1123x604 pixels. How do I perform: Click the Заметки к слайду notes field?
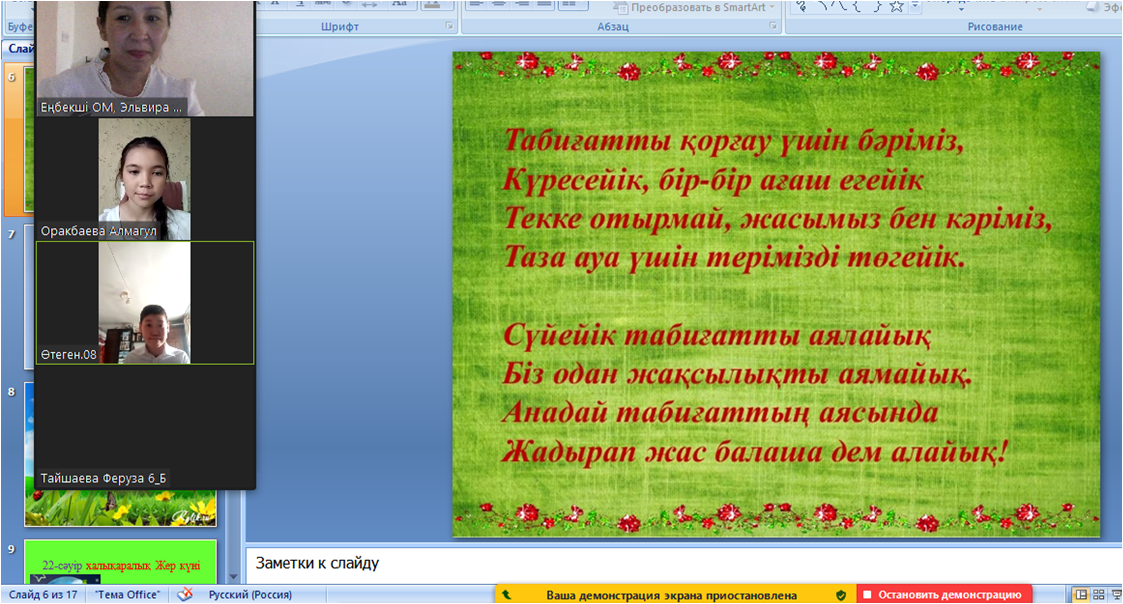[x=680, y=563]
